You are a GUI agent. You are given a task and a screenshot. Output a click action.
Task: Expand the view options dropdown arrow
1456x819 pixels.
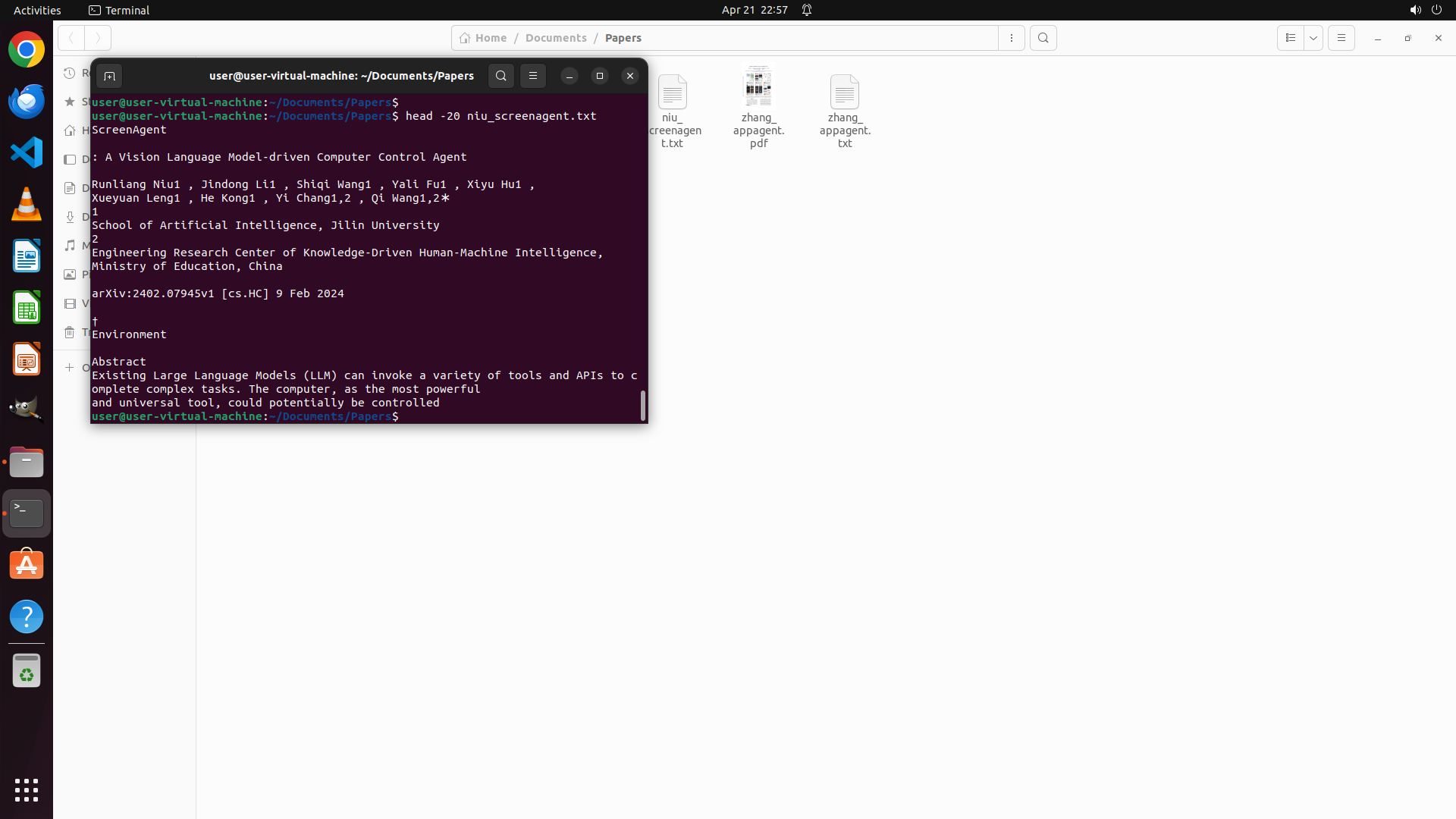[1313, 38]
